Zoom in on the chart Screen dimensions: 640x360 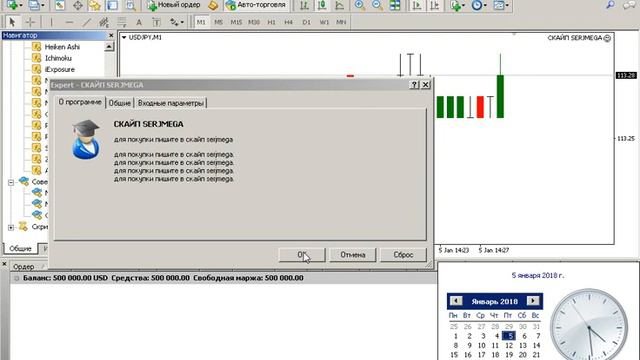[x=360, y=5]
